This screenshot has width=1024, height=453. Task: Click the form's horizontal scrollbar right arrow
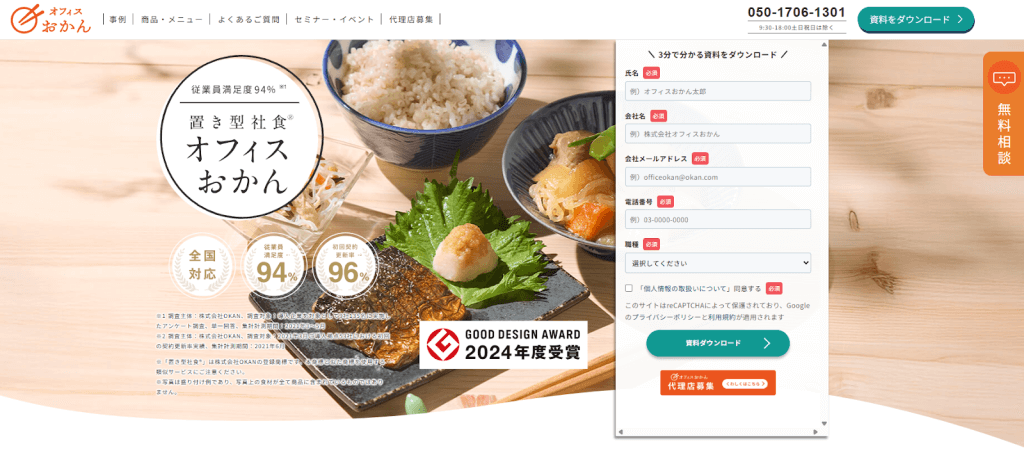pyautogui.click(x=815, y=432)
